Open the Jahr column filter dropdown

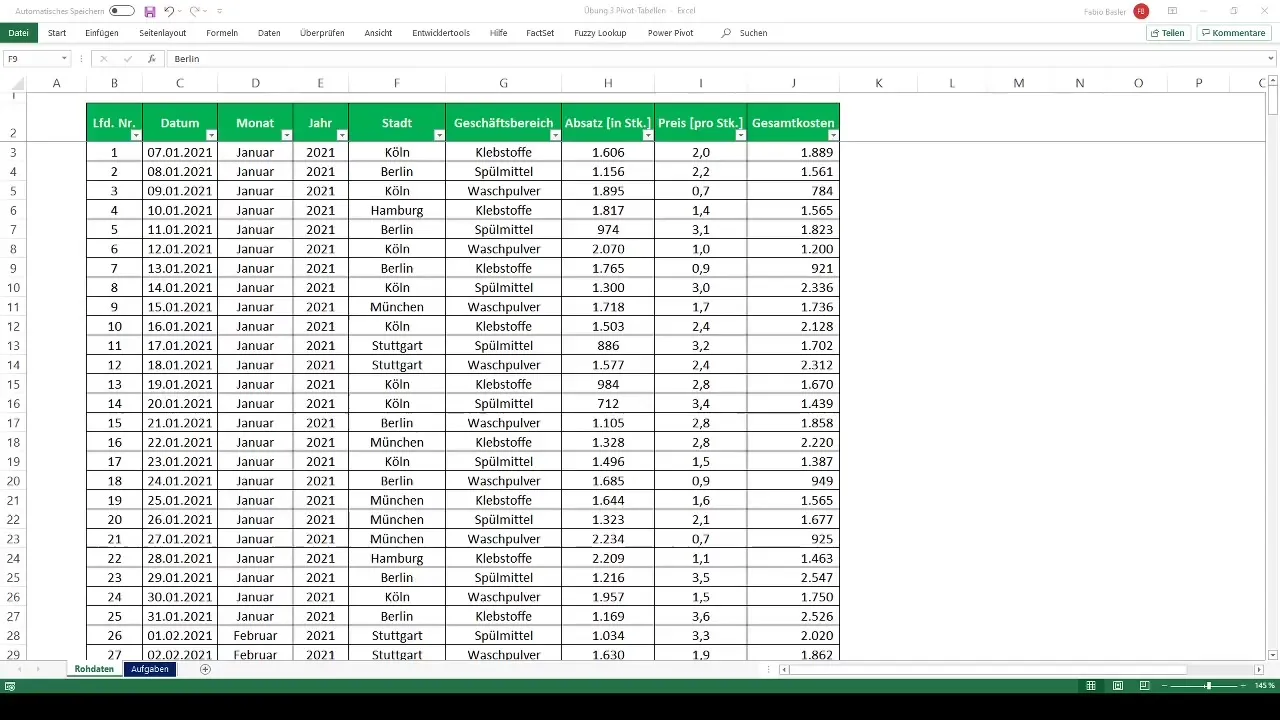(342, 135)
